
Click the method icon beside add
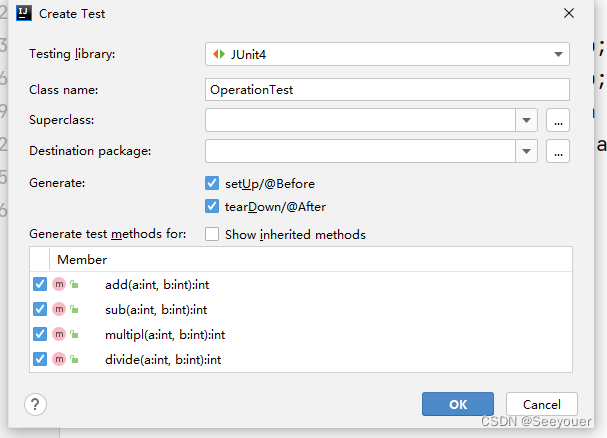click(59, 284)
